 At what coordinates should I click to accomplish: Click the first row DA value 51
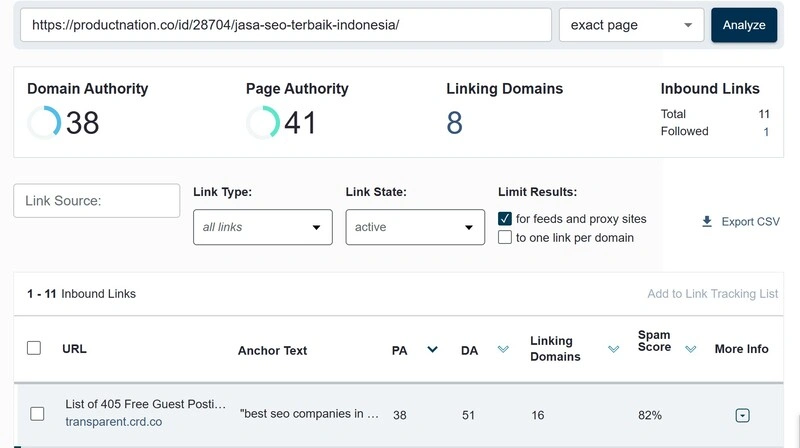(468, 415)
